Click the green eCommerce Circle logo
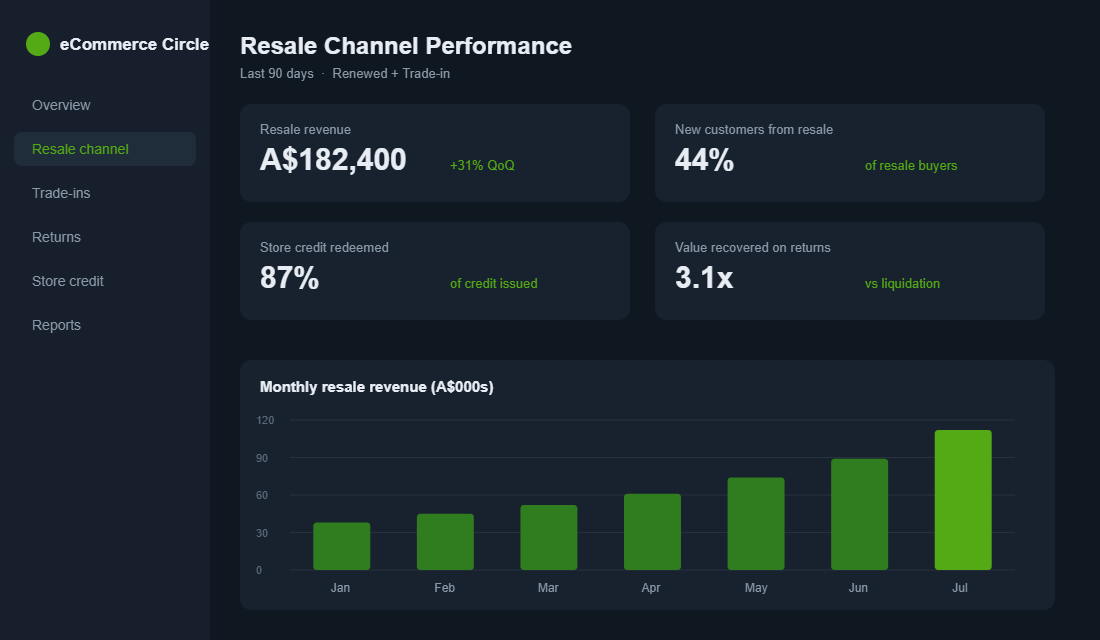1100x640 pixels. (38, 44)
